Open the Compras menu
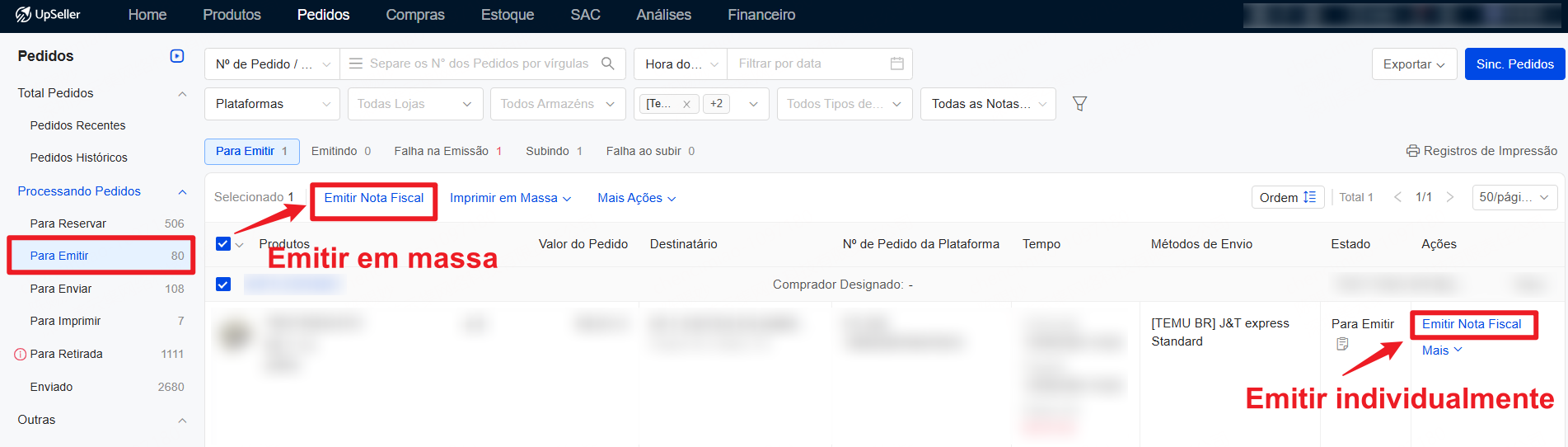The width and height of the screenshot is (1568, 447). [415, 15]
